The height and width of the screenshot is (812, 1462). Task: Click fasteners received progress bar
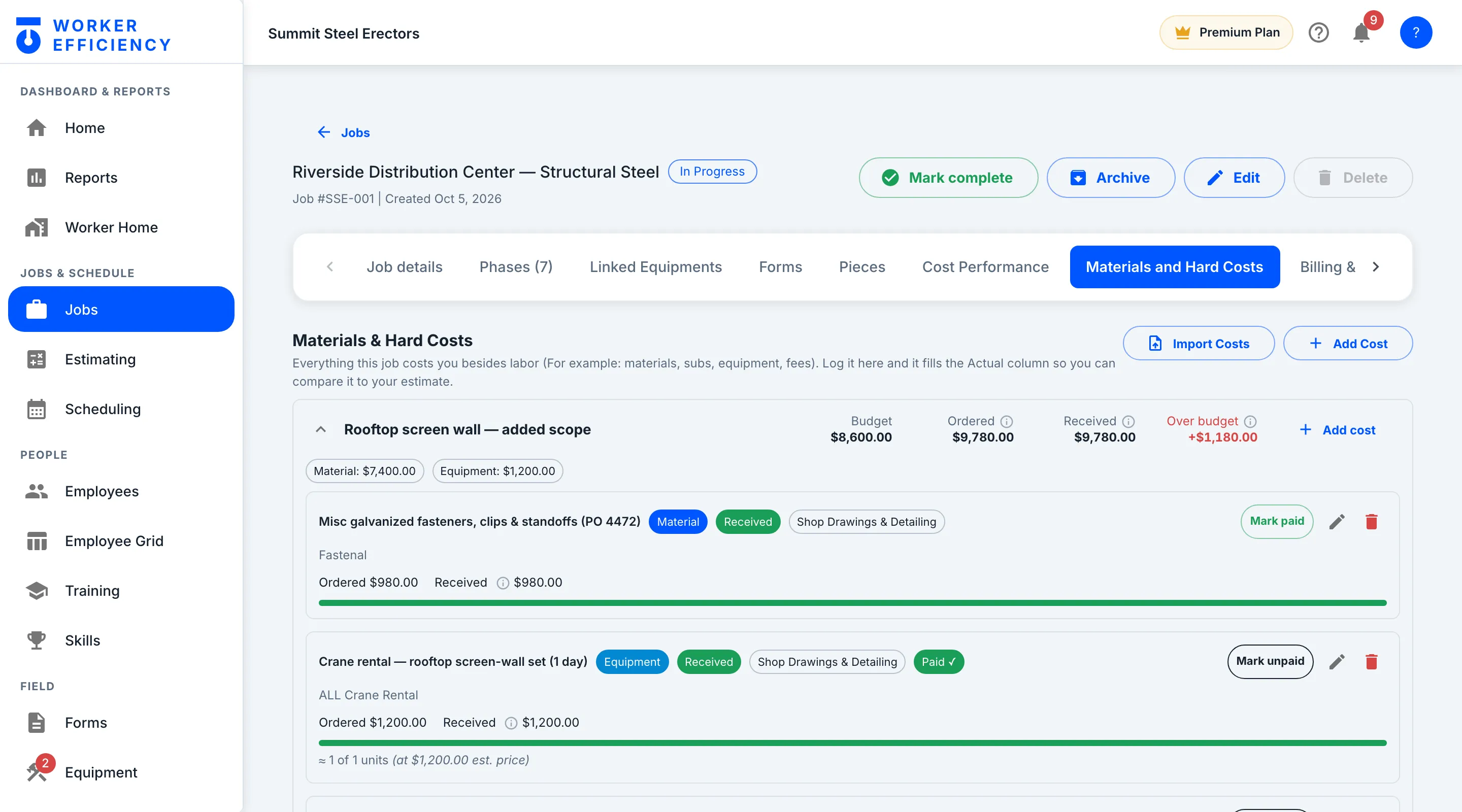852,602
